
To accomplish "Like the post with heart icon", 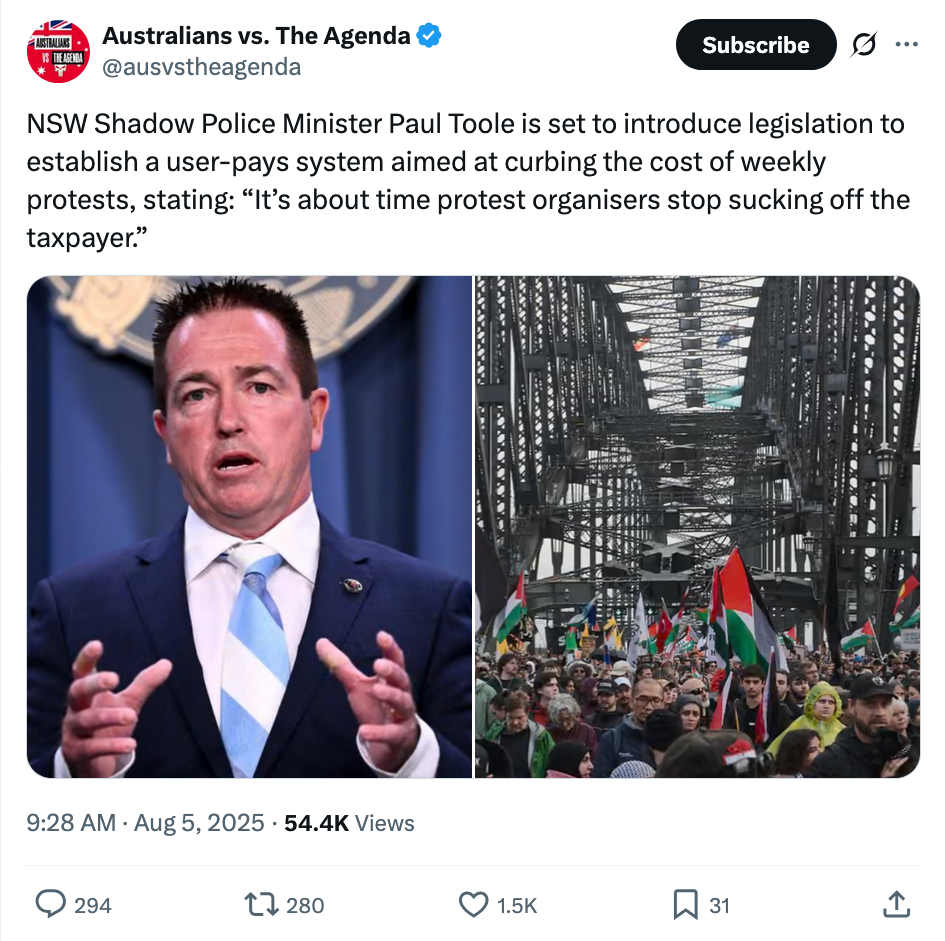I will [x=473, y=905].
